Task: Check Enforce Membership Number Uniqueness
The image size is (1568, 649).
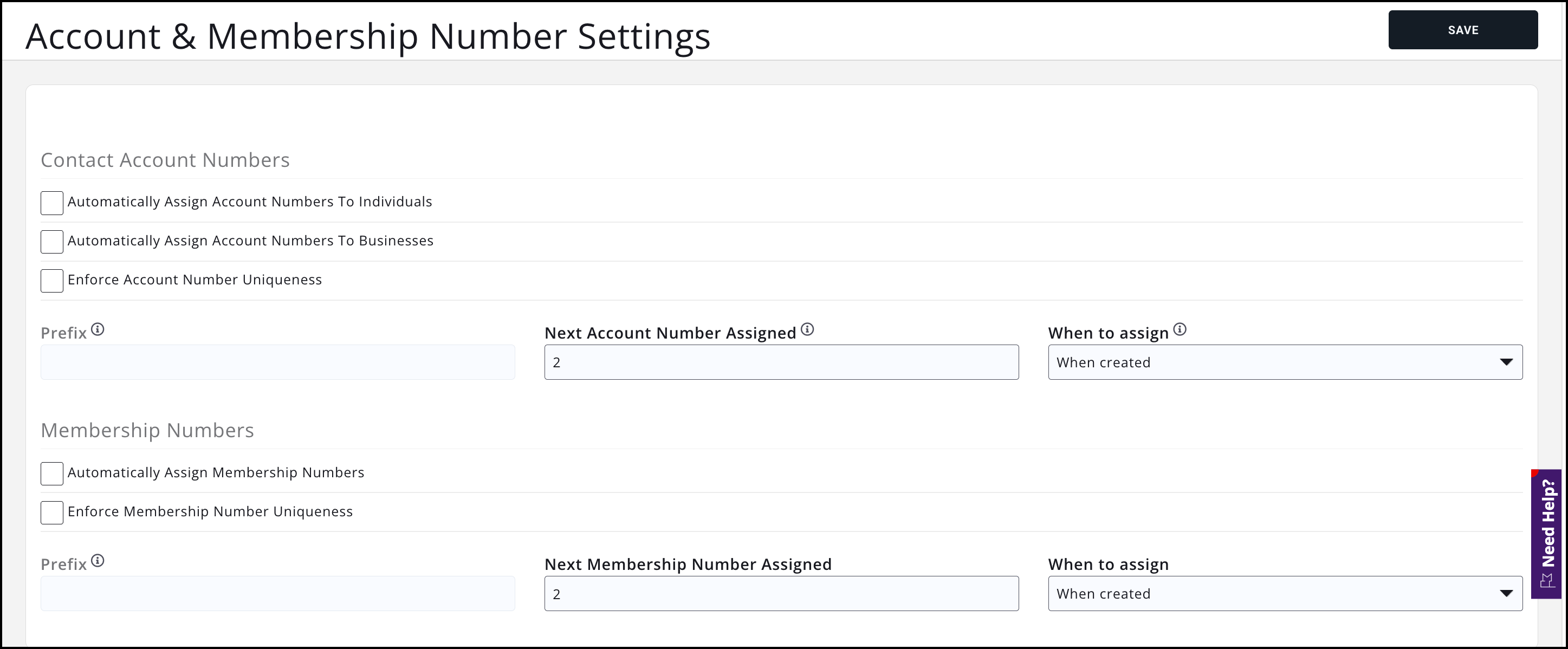Action: coord(51,512)
